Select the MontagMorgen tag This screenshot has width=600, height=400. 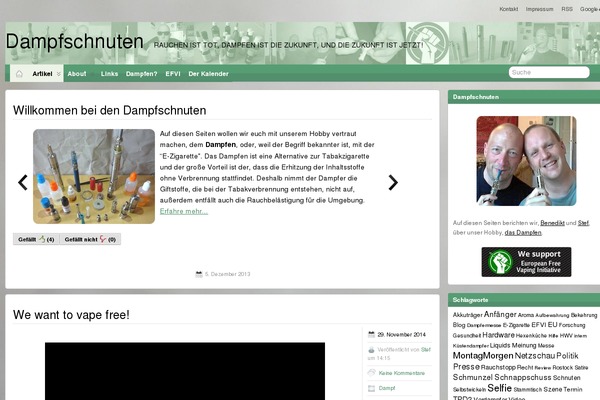483,356
